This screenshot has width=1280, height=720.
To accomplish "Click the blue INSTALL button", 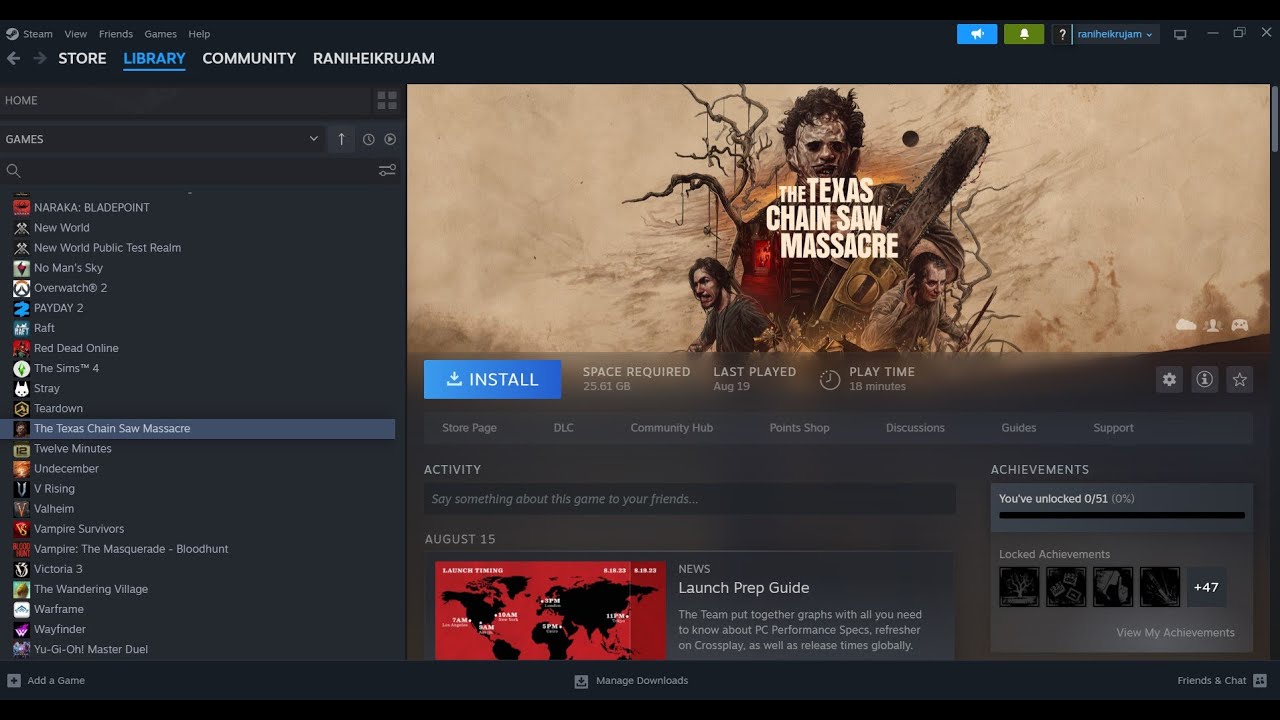I will (492, 379).
